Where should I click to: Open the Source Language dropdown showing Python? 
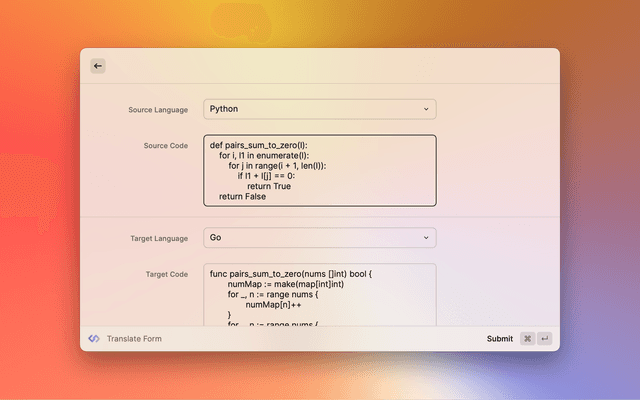click(x=319, y=109)
